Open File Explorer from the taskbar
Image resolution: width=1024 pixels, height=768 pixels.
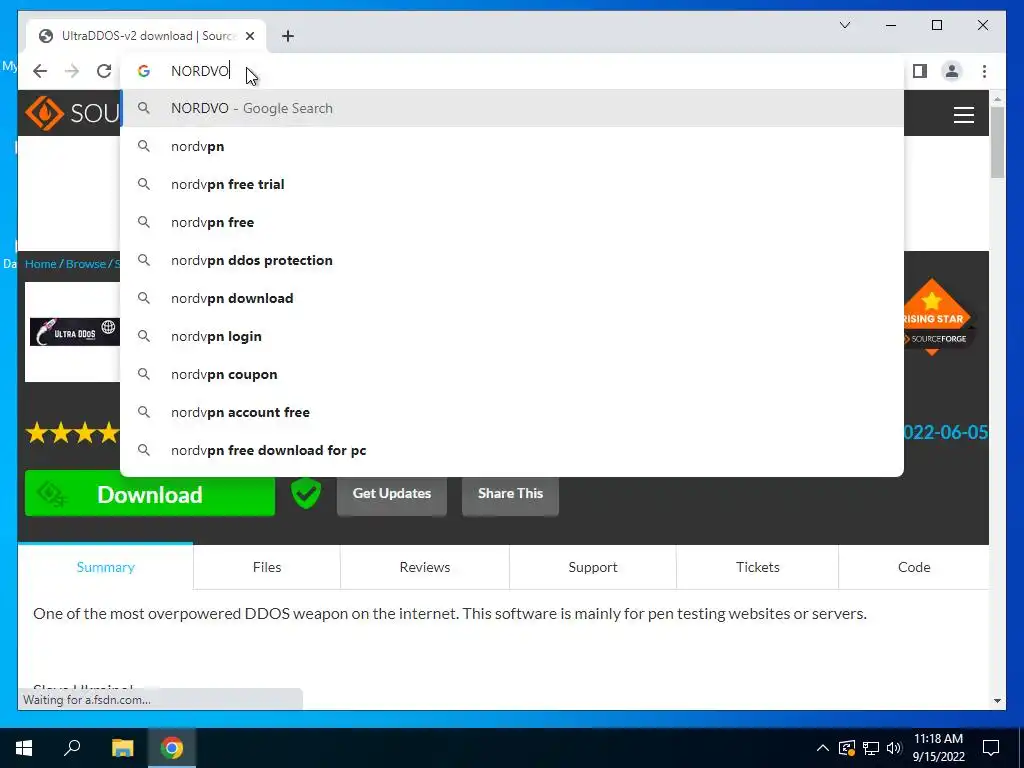click(122, 748)
